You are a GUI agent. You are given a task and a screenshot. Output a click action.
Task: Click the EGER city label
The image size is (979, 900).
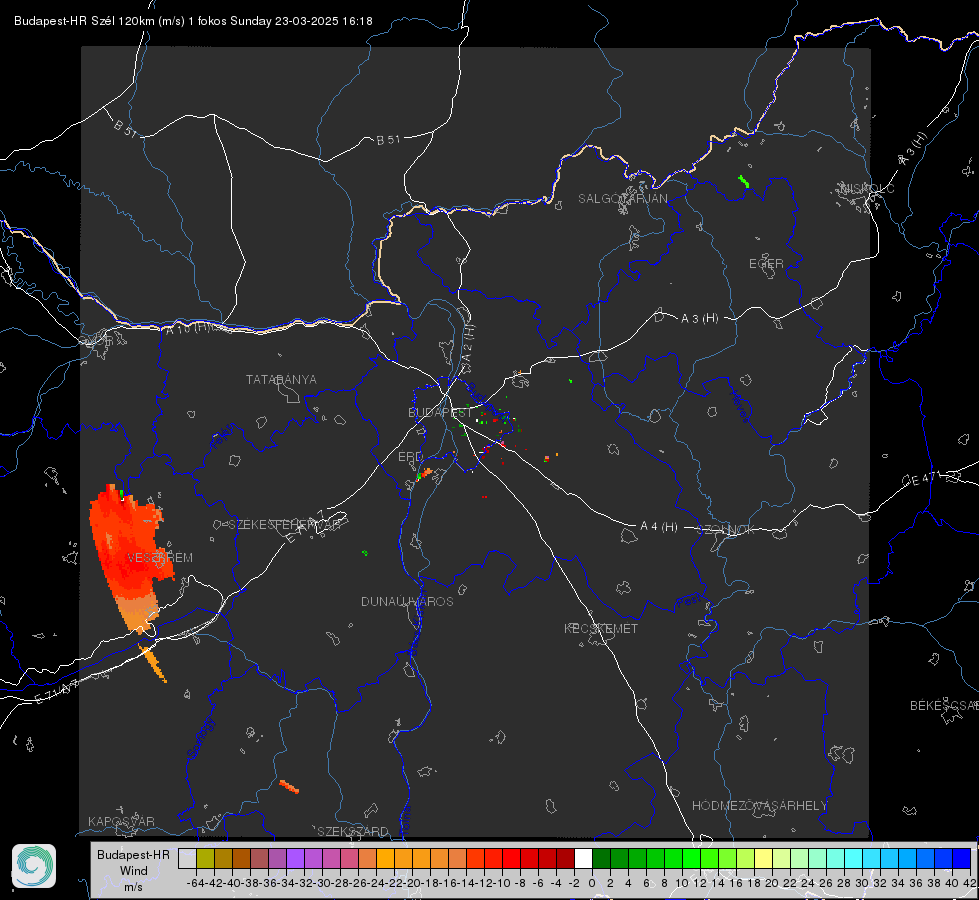pos(766,264)
